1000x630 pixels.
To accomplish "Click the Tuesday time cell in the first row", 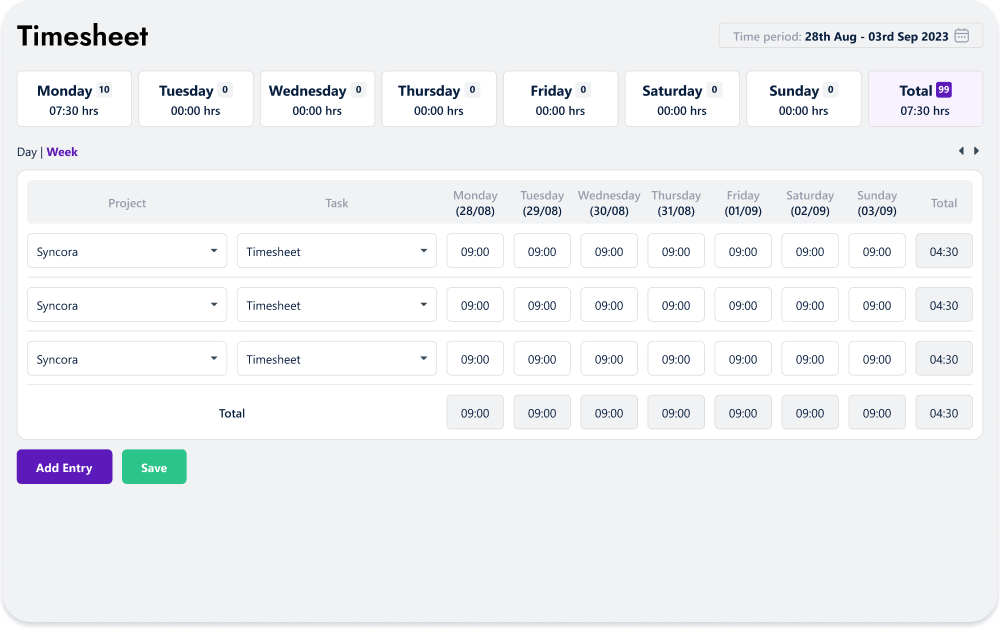I will click(x=541, y=251).
